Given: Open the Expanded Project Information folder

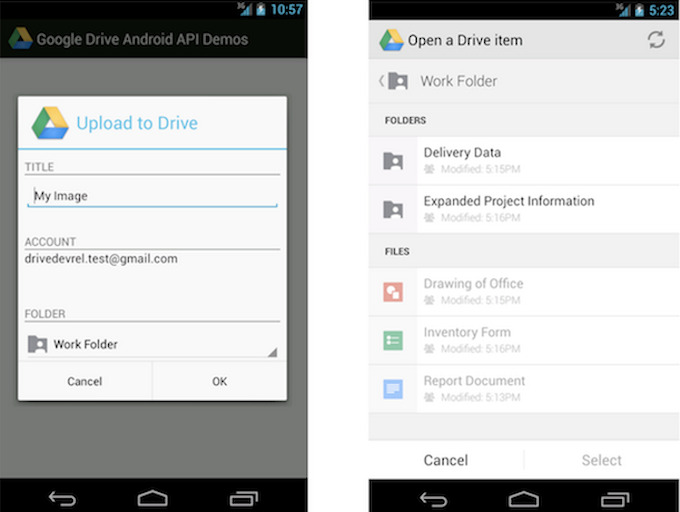Looking at the screenshot, I should pyautogui.click(x=508, y=201).
